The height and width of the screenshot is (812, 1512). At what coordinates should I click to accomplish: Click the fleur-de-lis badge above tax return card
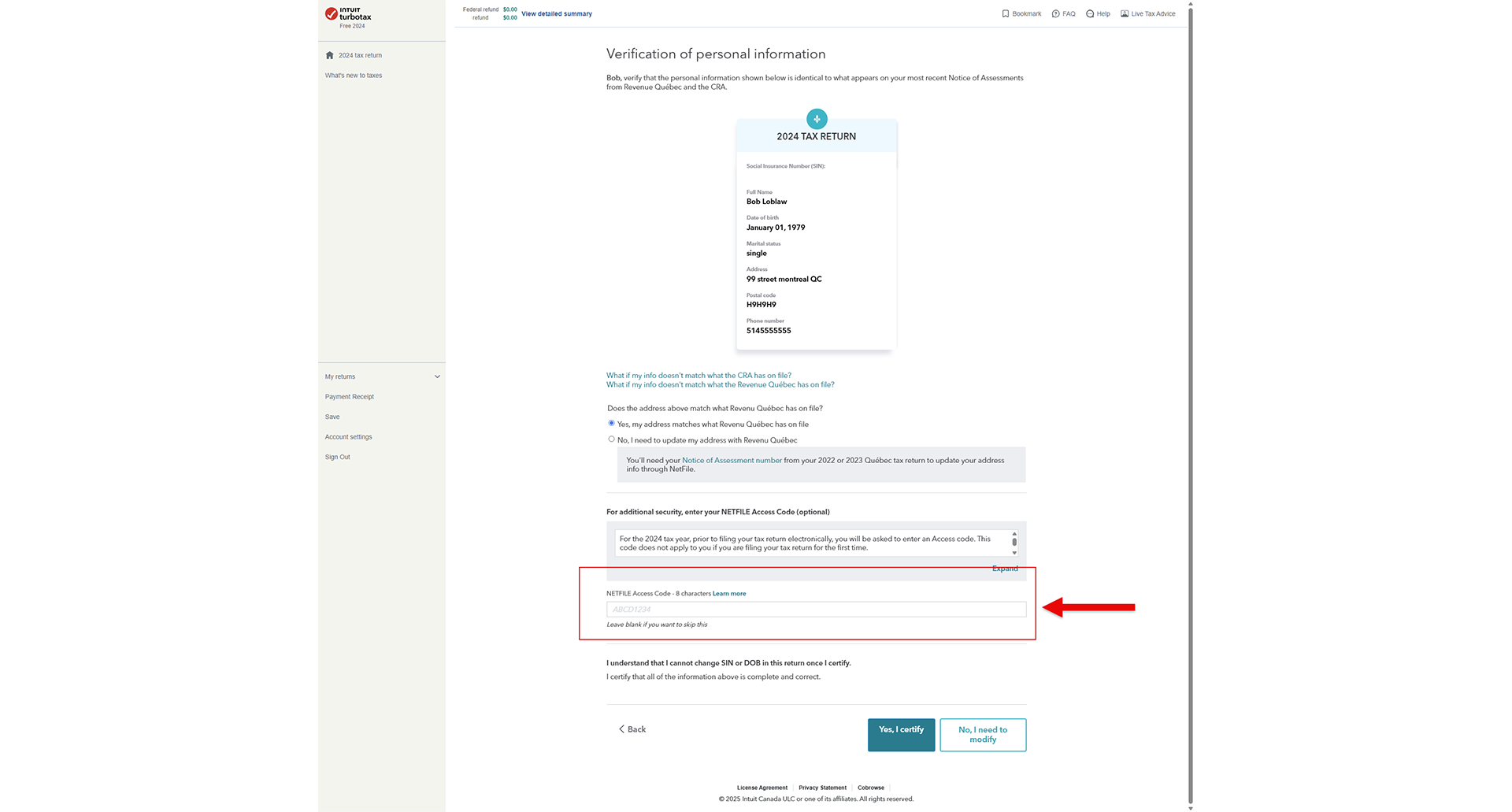[817, 119]
